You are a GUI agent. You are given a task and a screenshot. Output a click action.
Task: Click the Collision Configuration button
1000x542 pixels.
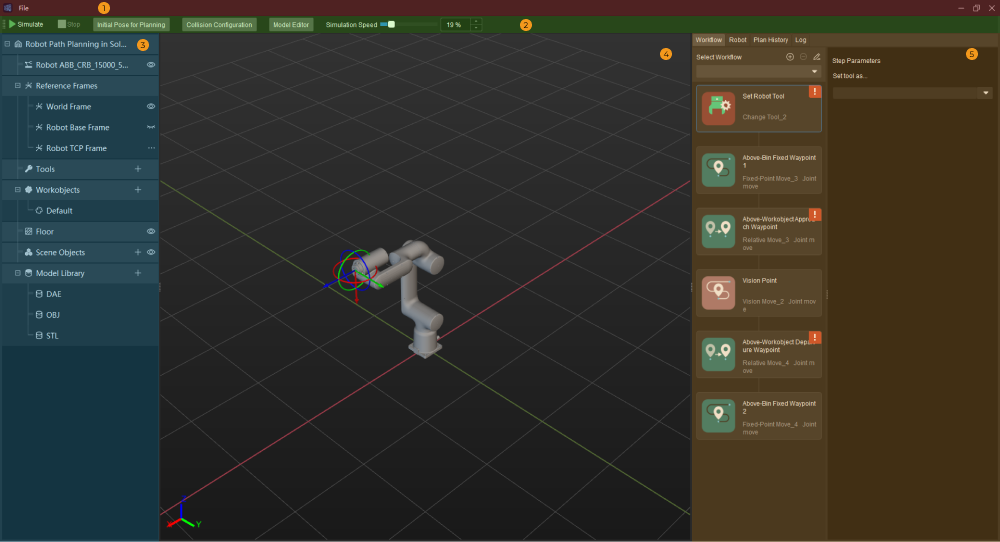coord(219,24)
